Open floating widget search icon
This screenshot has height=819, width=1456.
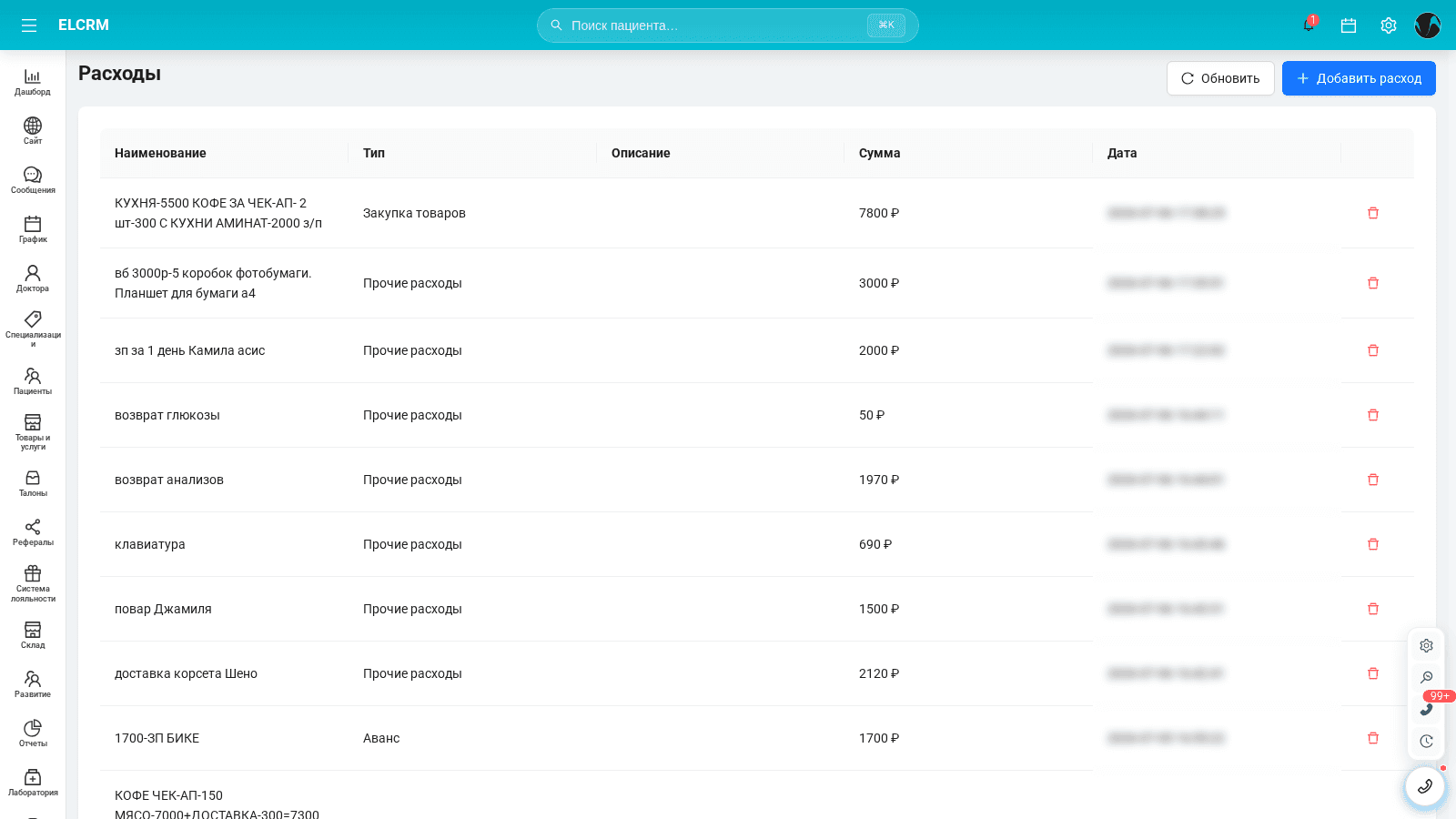coord(1426,677)
